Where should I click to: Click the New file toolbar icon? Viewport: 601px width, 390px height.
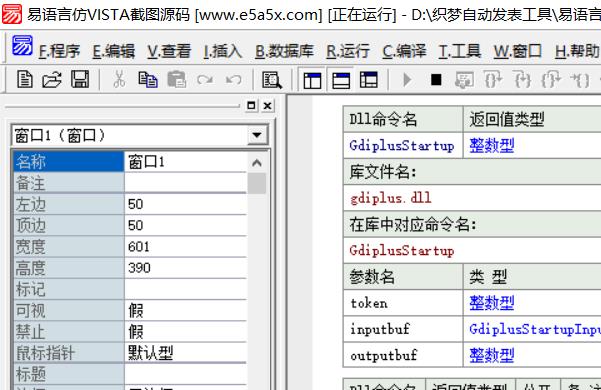pyautogui.click(x=25, y=80)
